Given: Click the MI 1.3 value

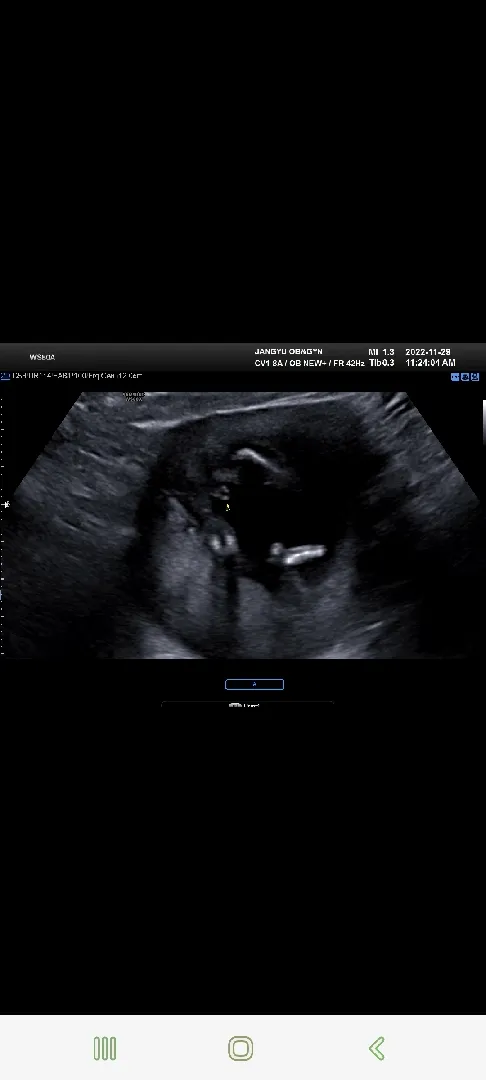Looking at the screenshot, I should pyautogui.click(x=381, y=352).
